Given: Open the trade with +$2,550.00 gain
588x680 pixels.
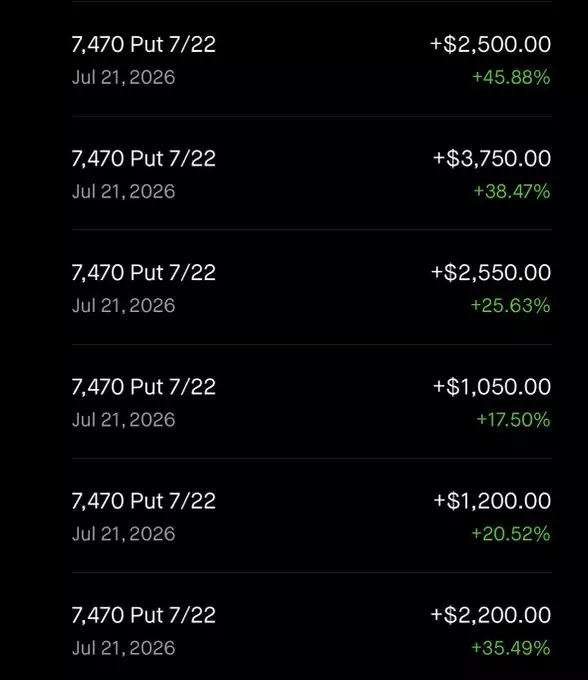Looking at the screenshot, I should (312, 288).
